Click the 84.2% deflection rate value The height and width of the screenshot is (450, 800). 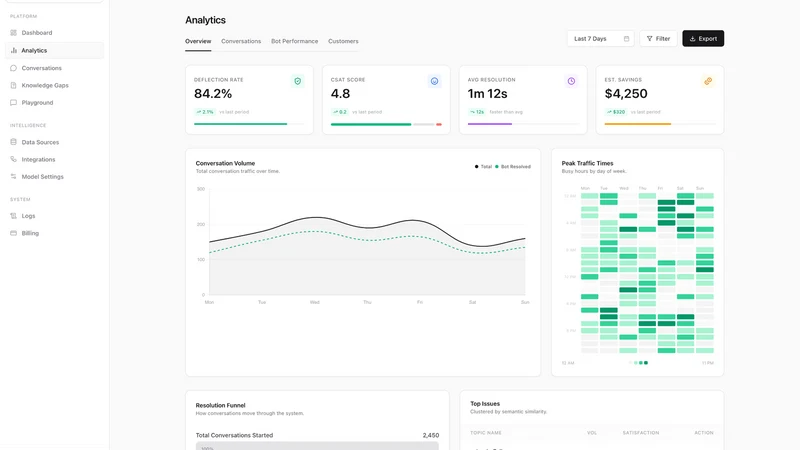213,94
